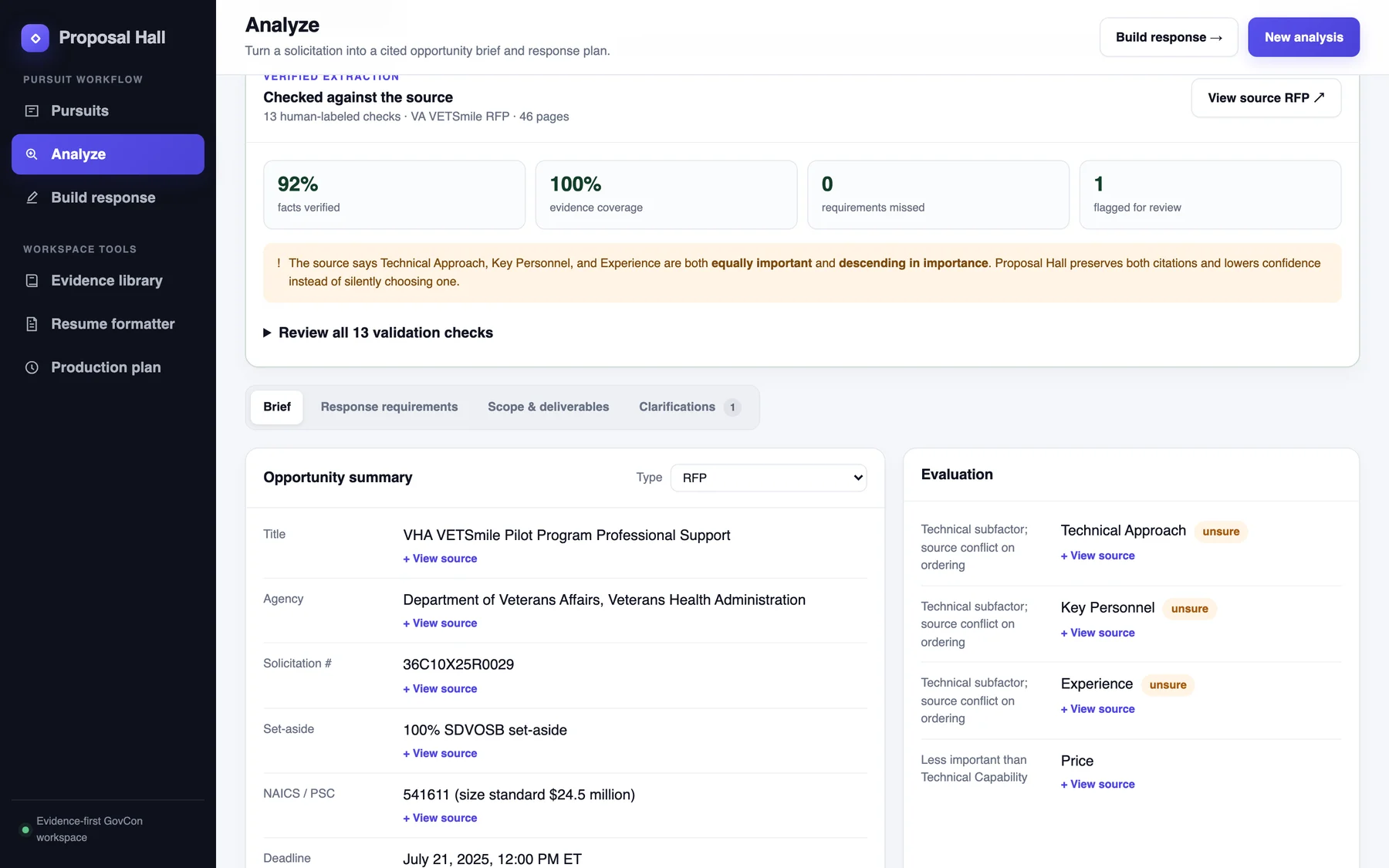Open the Pursuits page
1389x868 pixels.
click(x=108, y=111)
